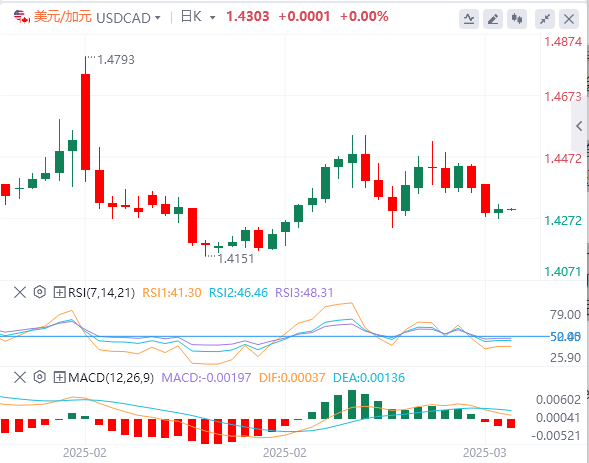Image resolution: width=589 pixels, height=463 pixels.
Task: Open the RSI indicator settings
Action: click(39, 292)
